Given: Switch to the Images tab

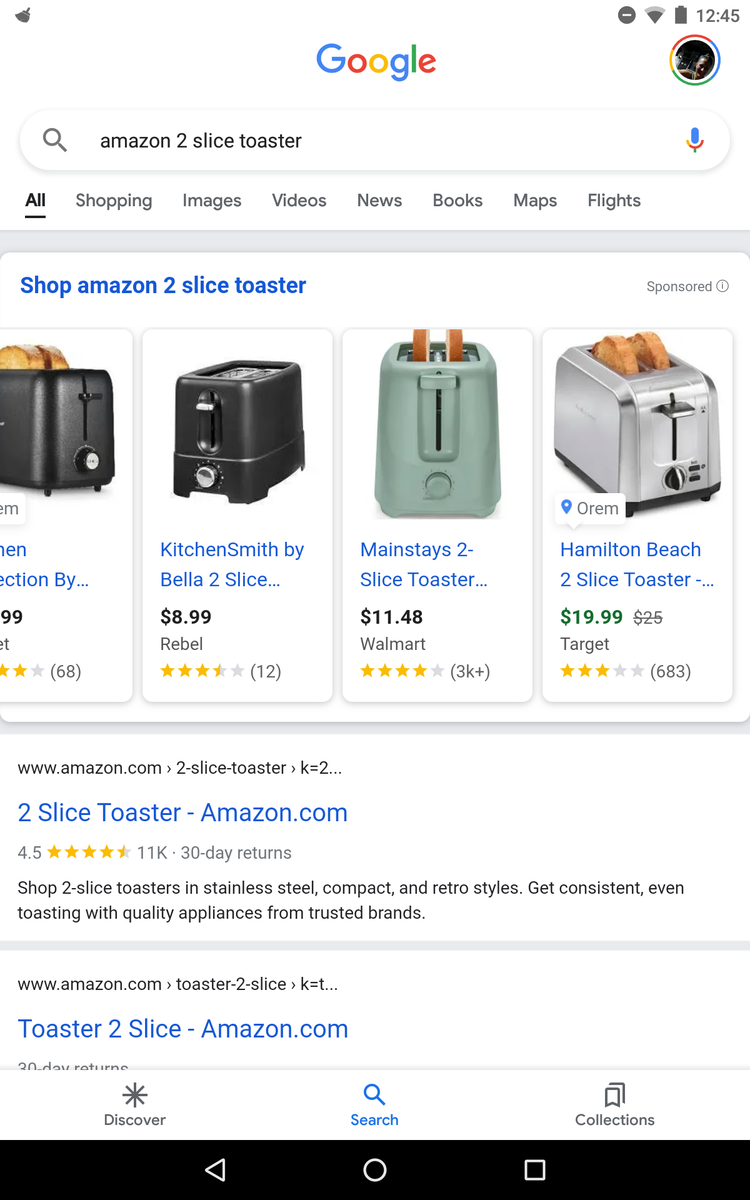Looking at the screenshot, I should click(212, 200).
